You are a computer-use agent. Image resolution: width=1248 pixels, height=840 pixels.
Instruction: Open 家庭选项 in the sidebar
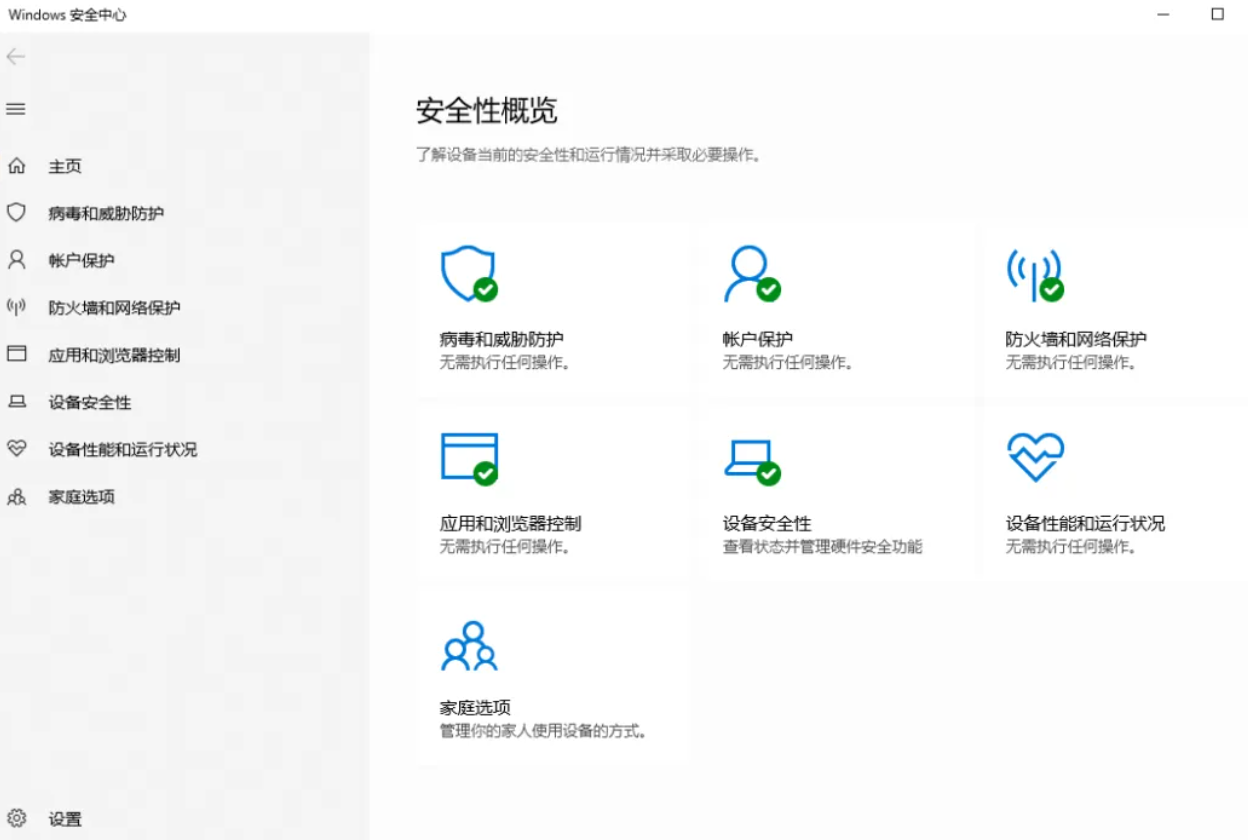pos(81,496)
